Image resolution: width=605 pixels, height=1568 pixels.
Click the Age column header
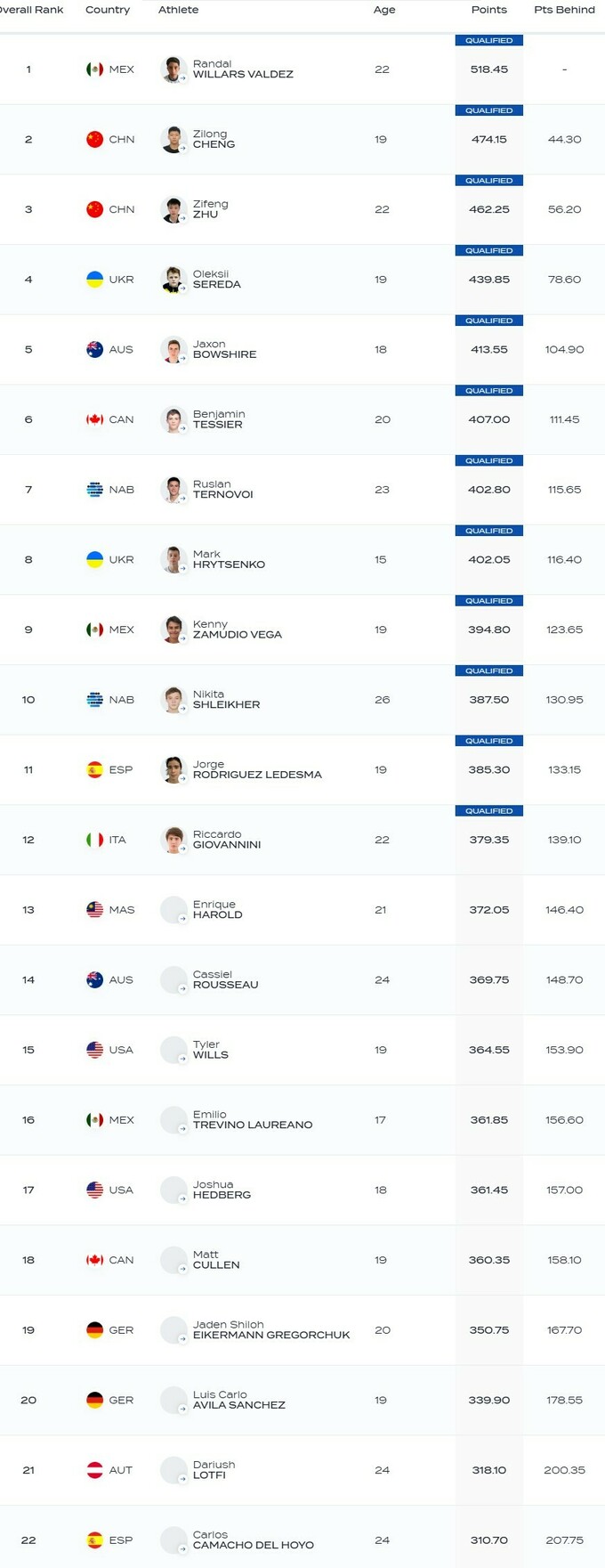(384, 10)
